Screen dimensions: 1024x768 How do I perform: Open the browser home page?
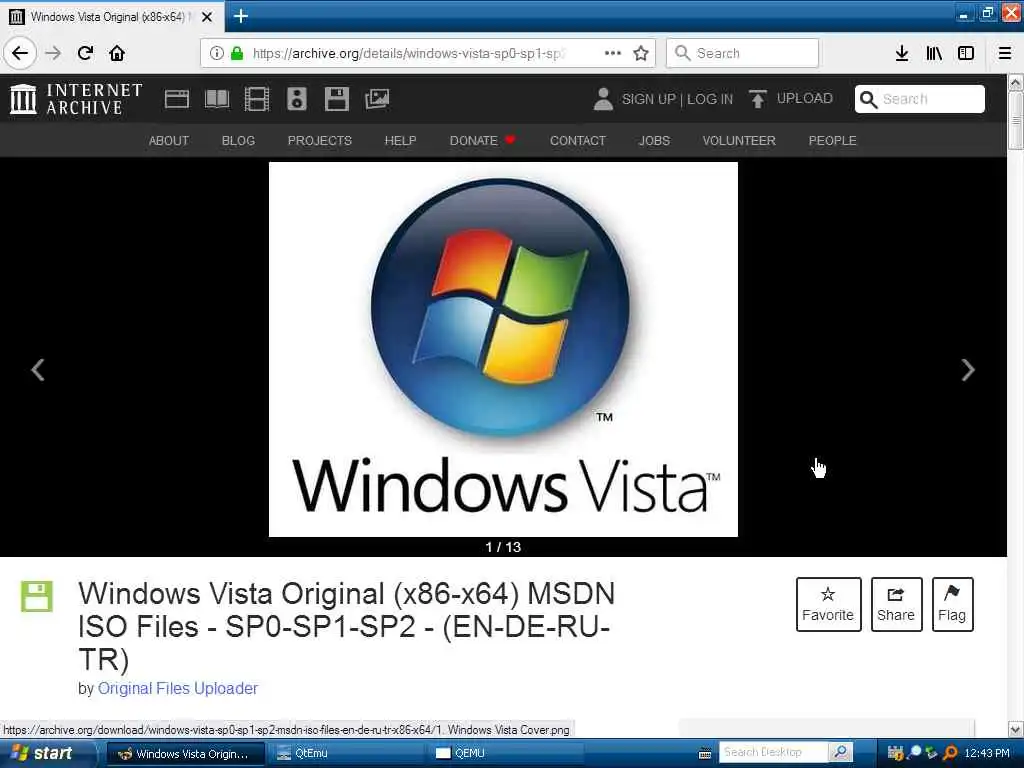117,53
